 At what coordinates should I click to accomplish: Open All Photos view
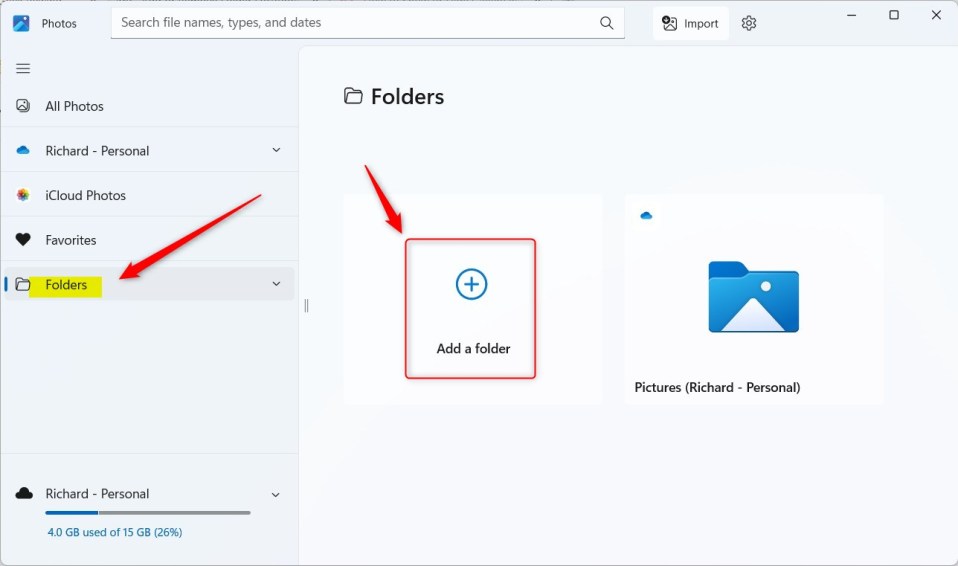150,106
